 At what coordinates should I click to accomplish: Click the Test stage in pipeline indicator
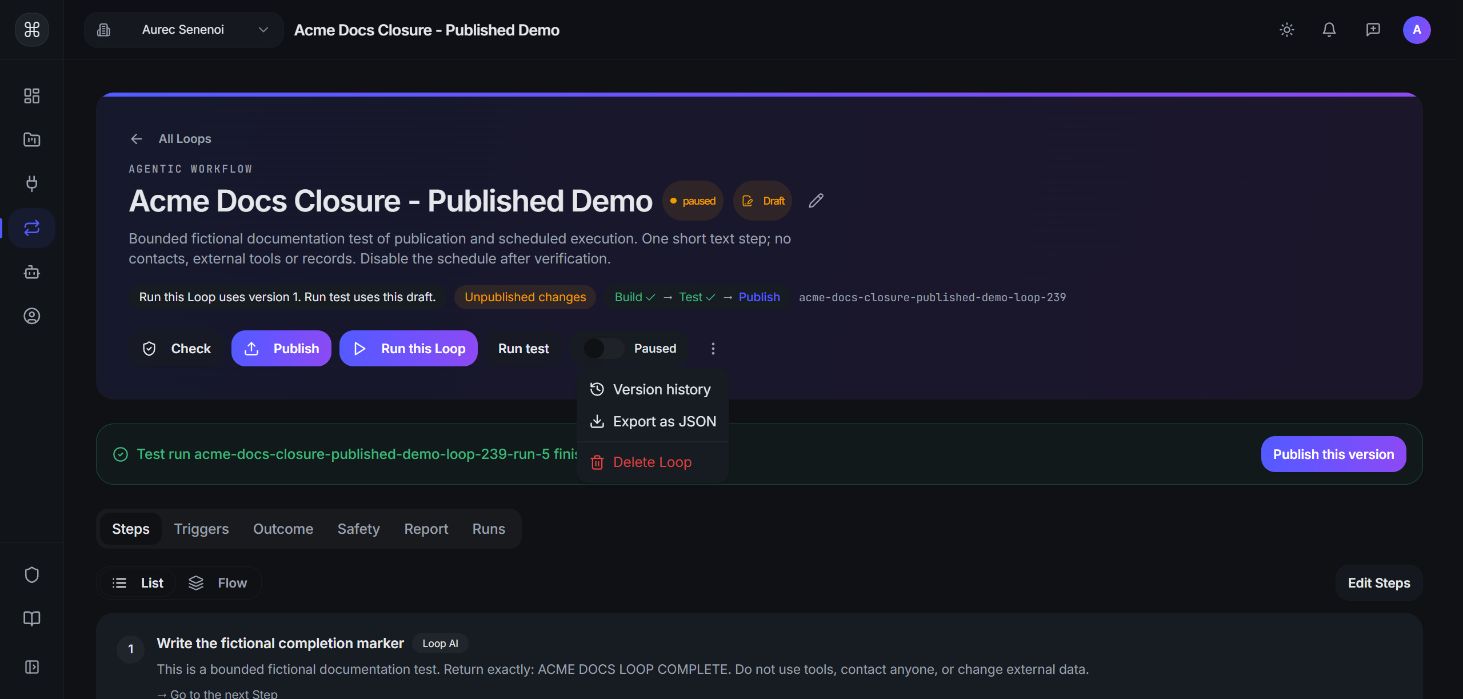tap(697, 297)
